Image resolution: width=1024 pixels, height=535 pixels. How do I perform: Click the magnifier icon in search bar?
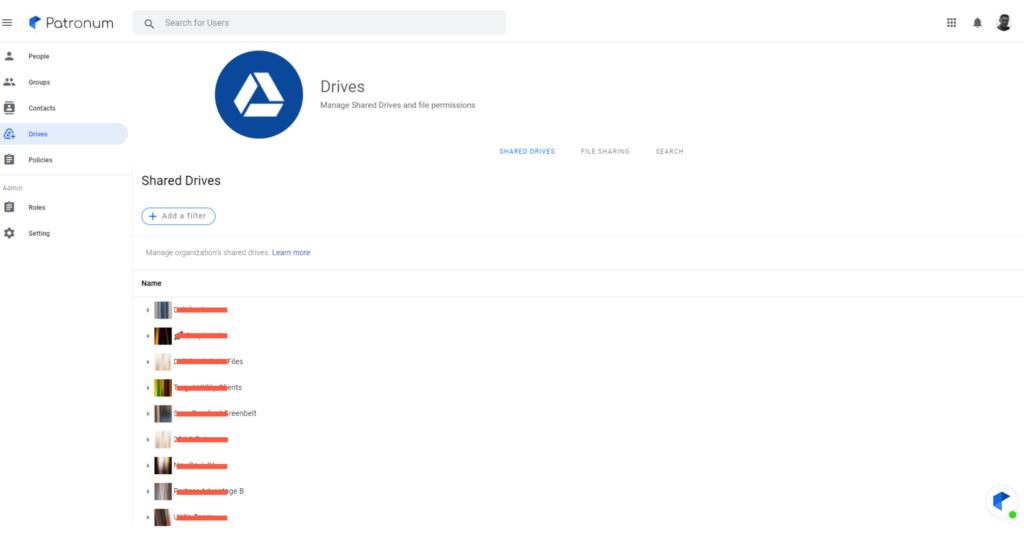149,24
